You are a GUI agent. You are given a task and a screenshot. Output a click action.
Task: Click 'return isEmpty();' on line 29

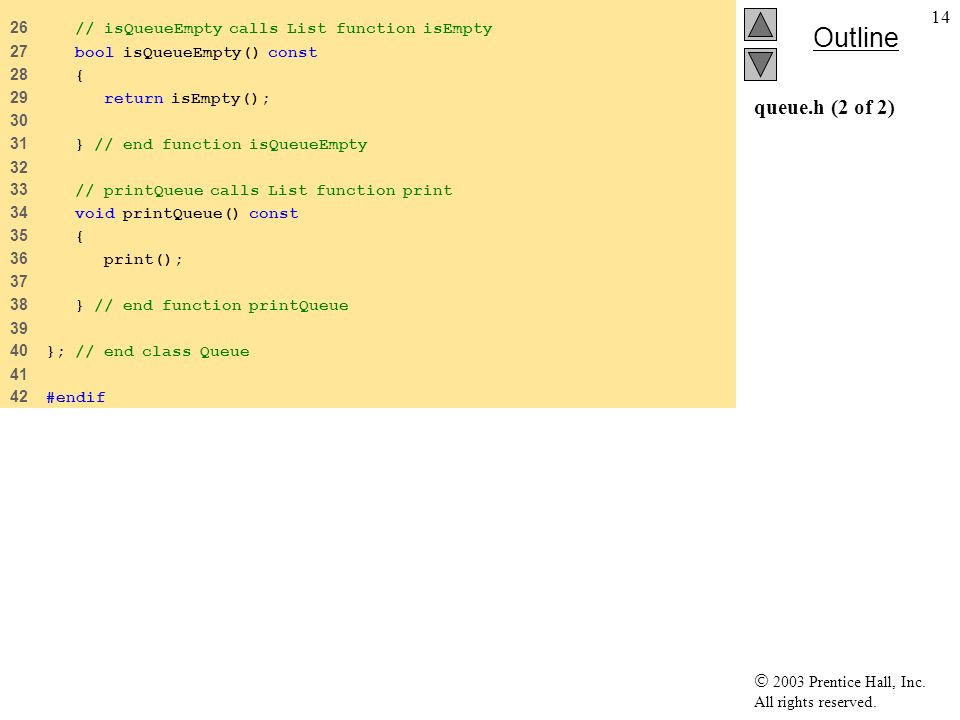click(x=187, y=99)
